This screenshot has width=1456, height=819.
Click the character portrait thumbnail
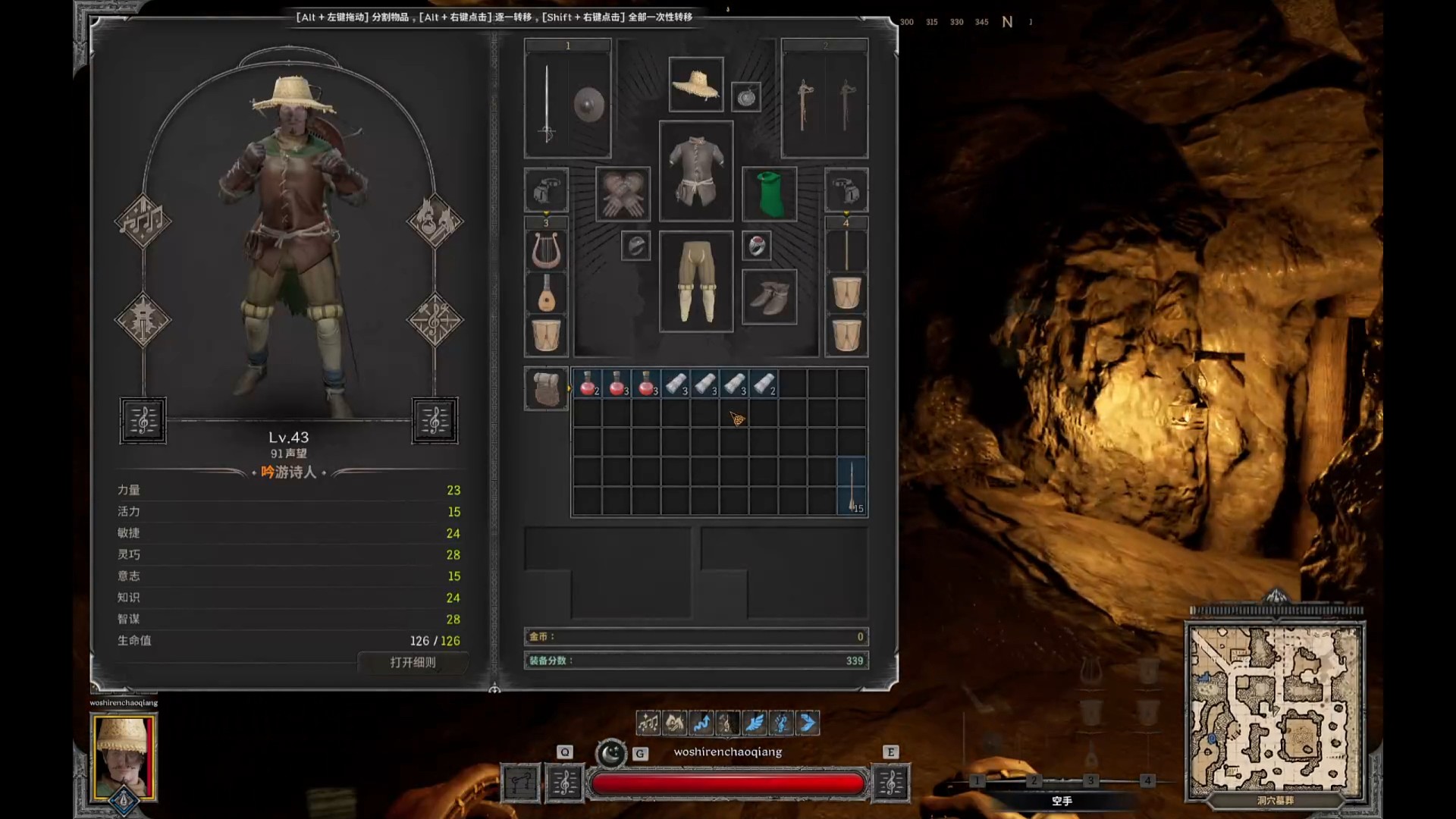(124, 758)
